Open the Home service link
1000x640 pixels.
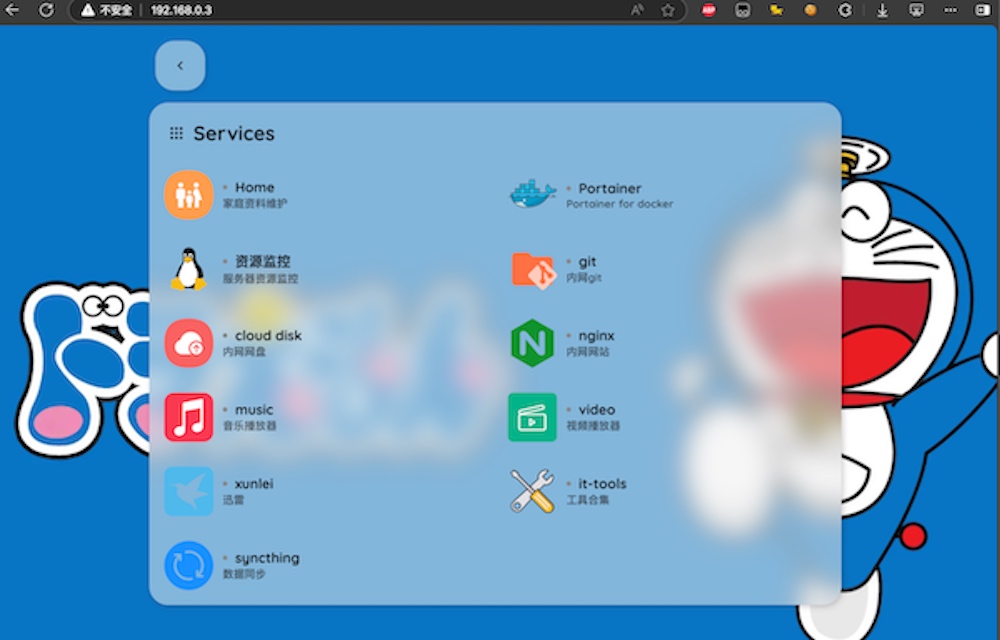point(254,187)
